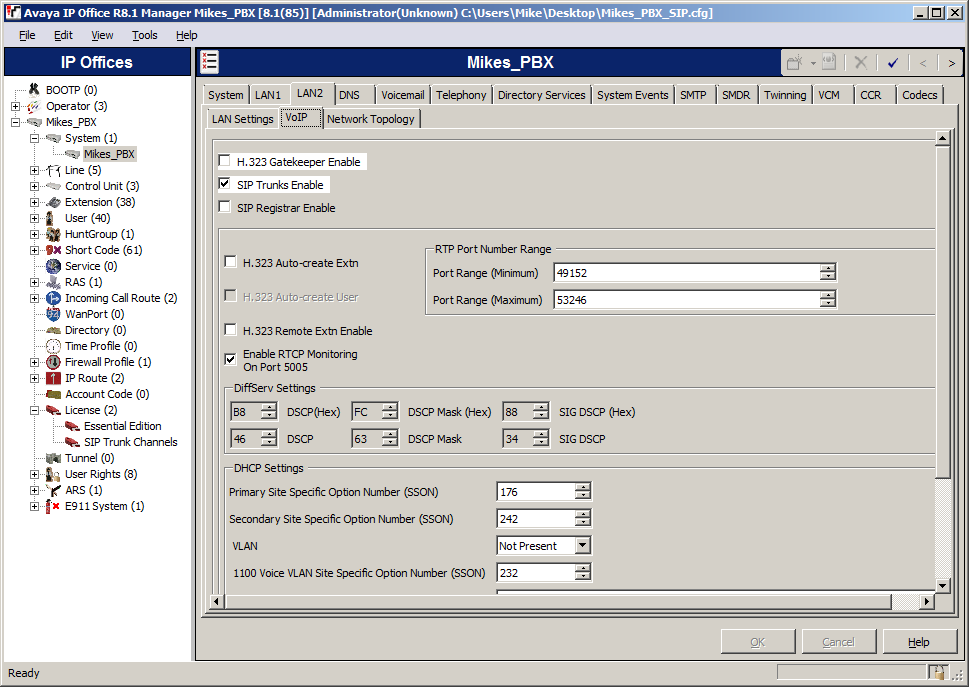Click the Help button at bottom right
Screen dimensions: 969x687
tap(918, 642)
